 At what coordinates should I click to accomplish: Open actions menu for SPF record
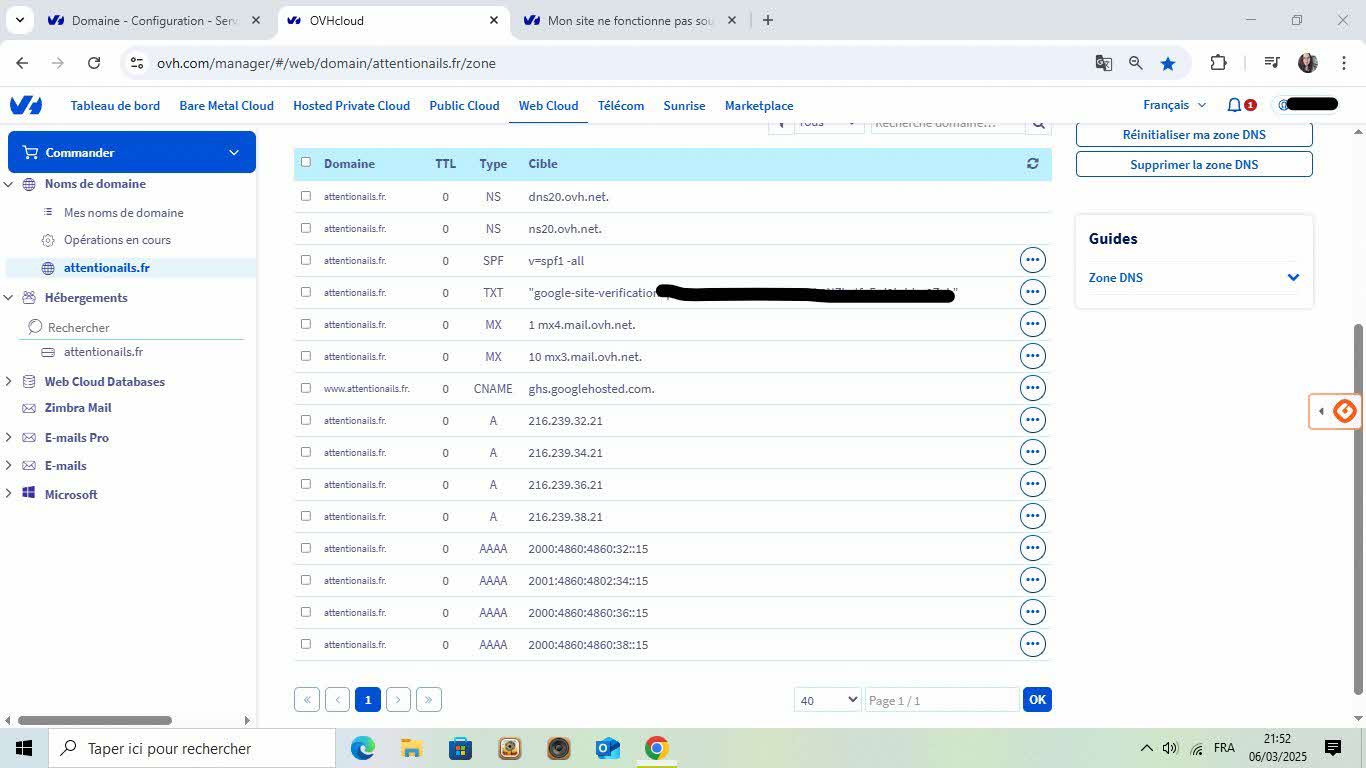[x=1032, y=260]
